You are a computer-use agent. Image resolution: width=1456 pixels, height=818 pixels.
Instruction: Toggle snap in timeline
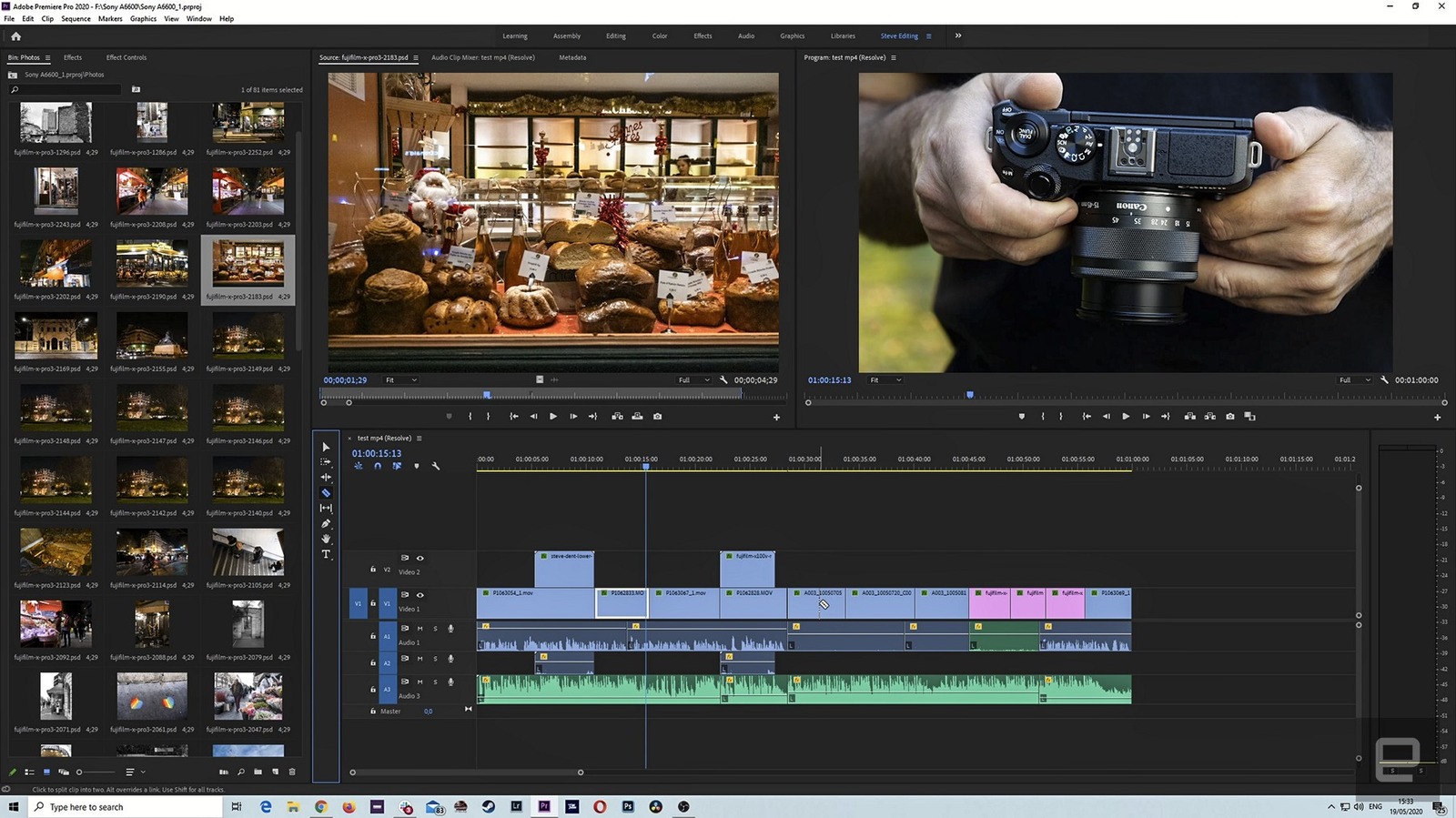[378, 466]
